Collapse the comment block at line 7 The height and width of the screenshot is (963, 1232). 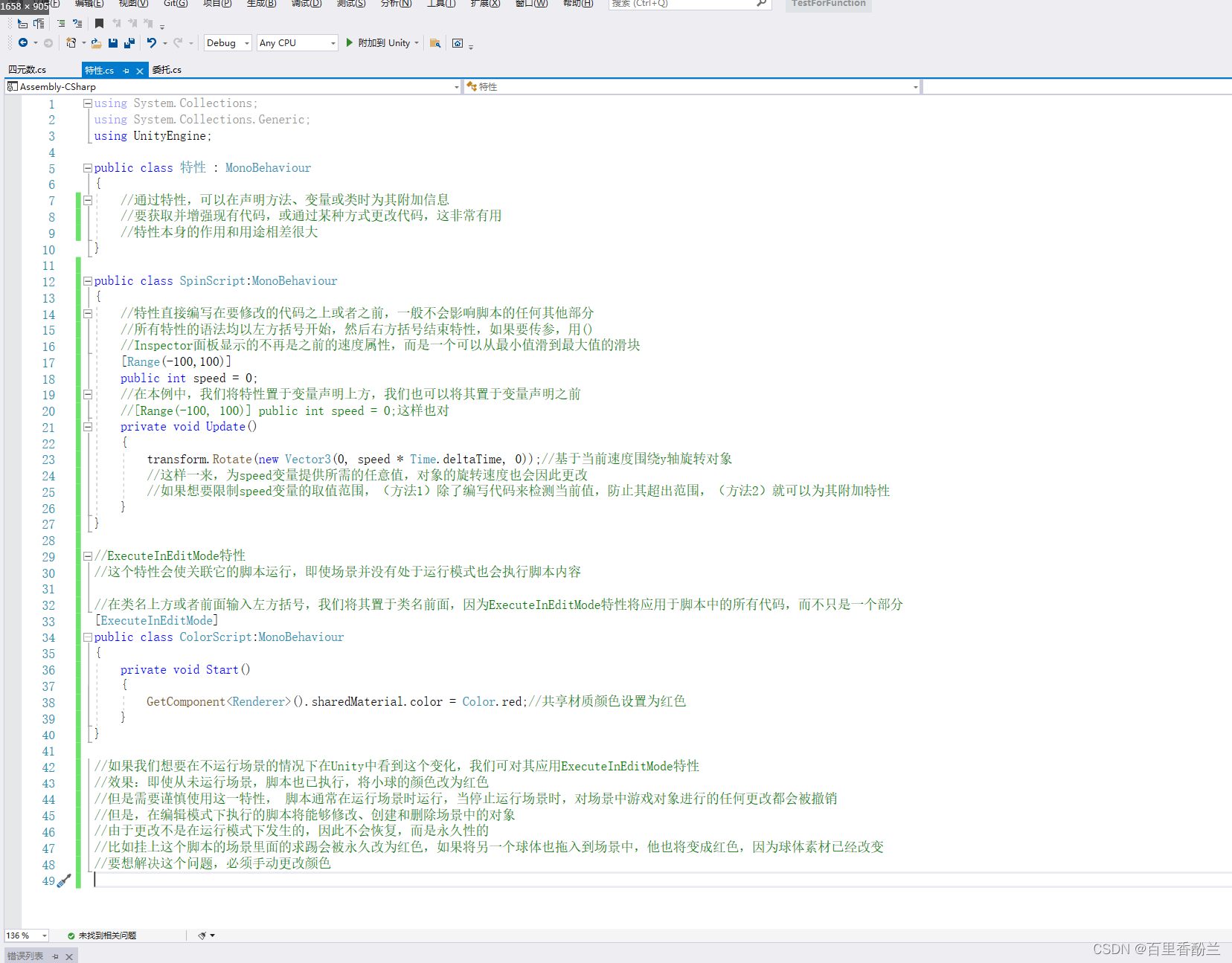point(88,200)
